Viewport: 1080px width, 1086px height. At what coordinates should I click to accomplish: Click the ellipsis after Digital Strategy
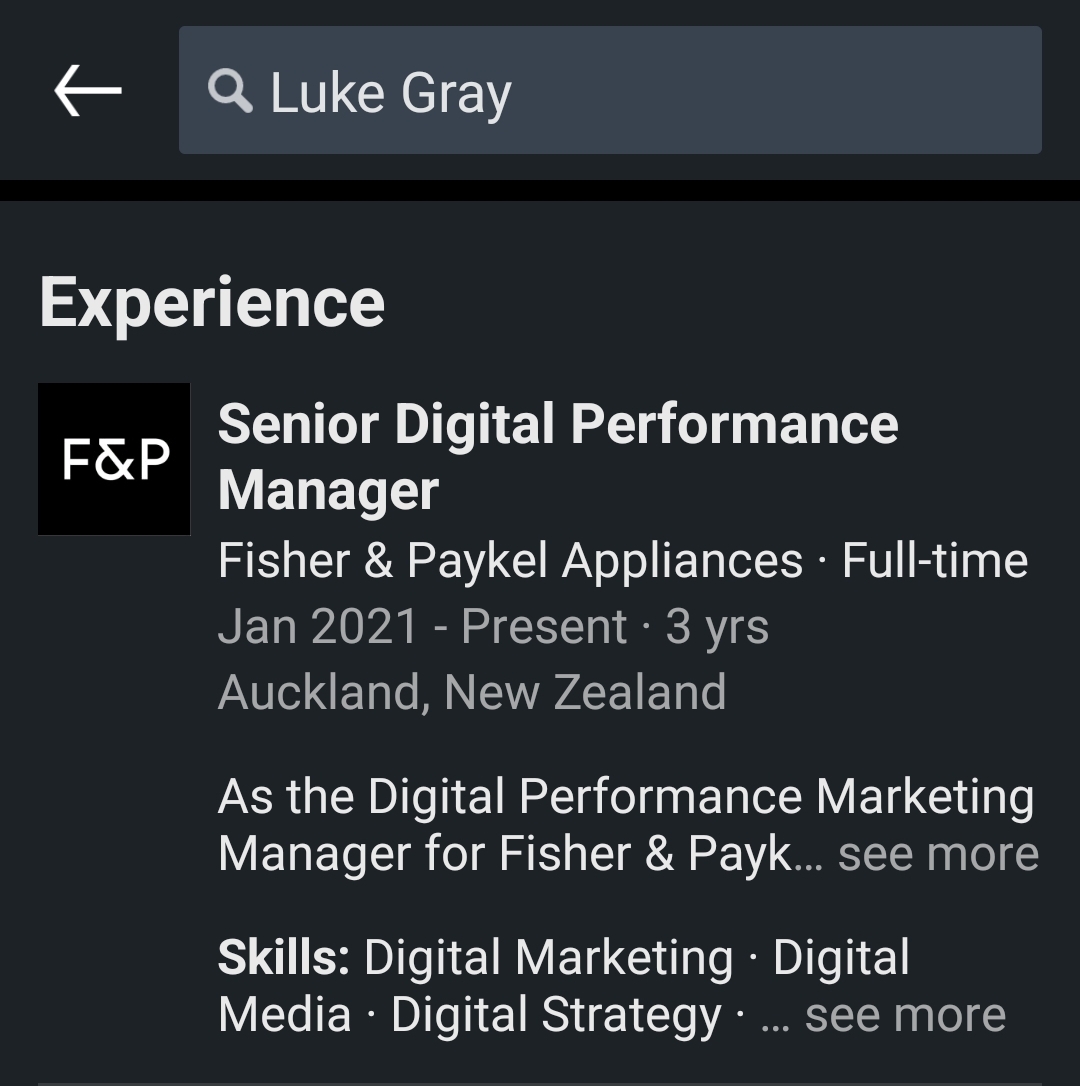[775, 1019]
